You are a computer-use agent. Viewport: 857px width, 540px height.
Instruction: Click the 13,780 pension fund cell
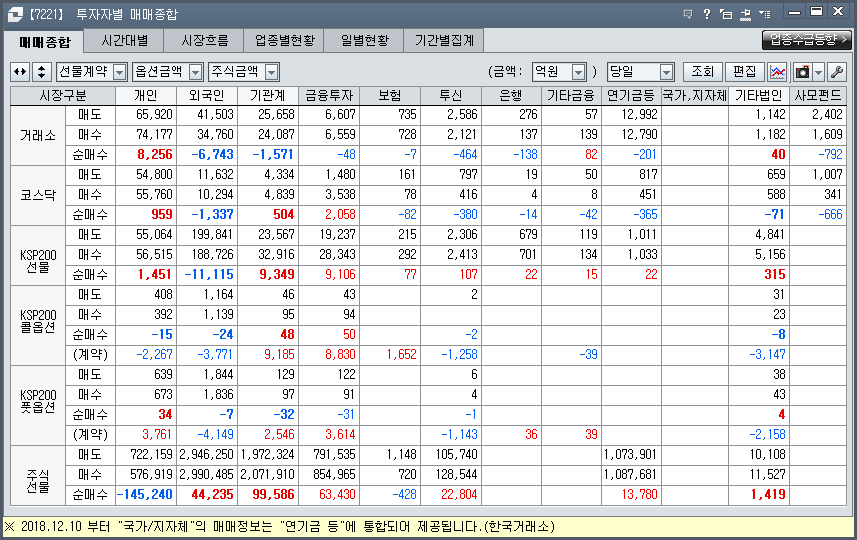click(x=631, y=495)
